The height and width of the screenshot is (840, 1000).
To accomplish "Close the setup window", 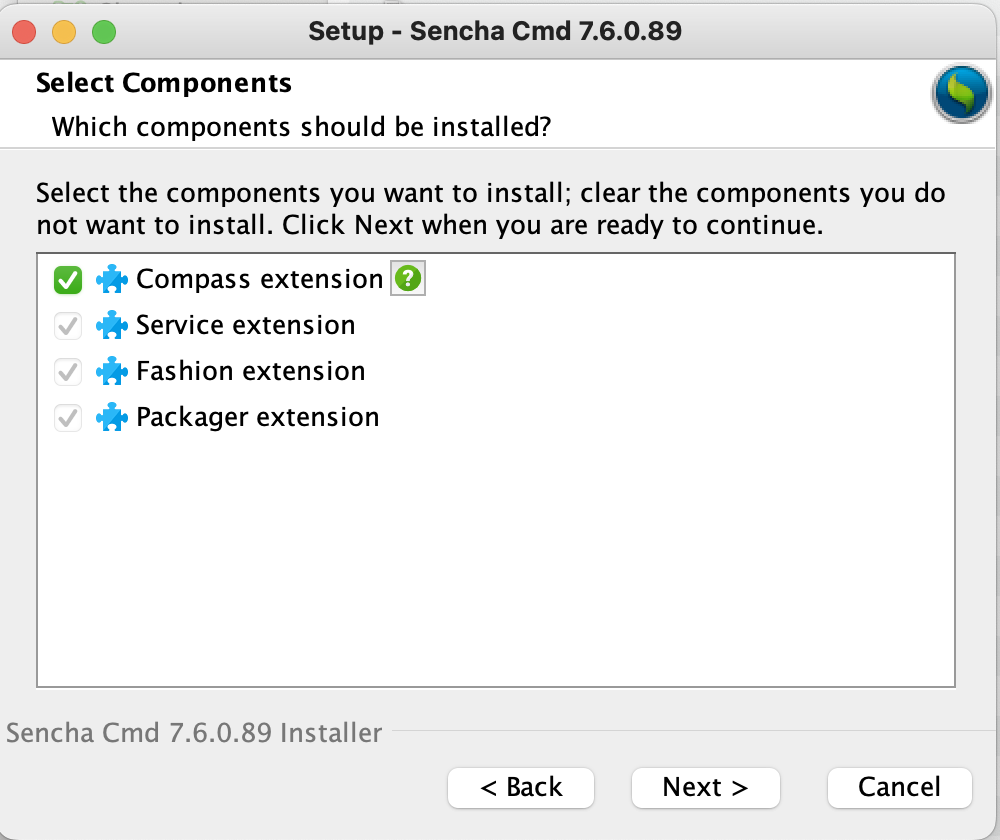I will (25, 32).
